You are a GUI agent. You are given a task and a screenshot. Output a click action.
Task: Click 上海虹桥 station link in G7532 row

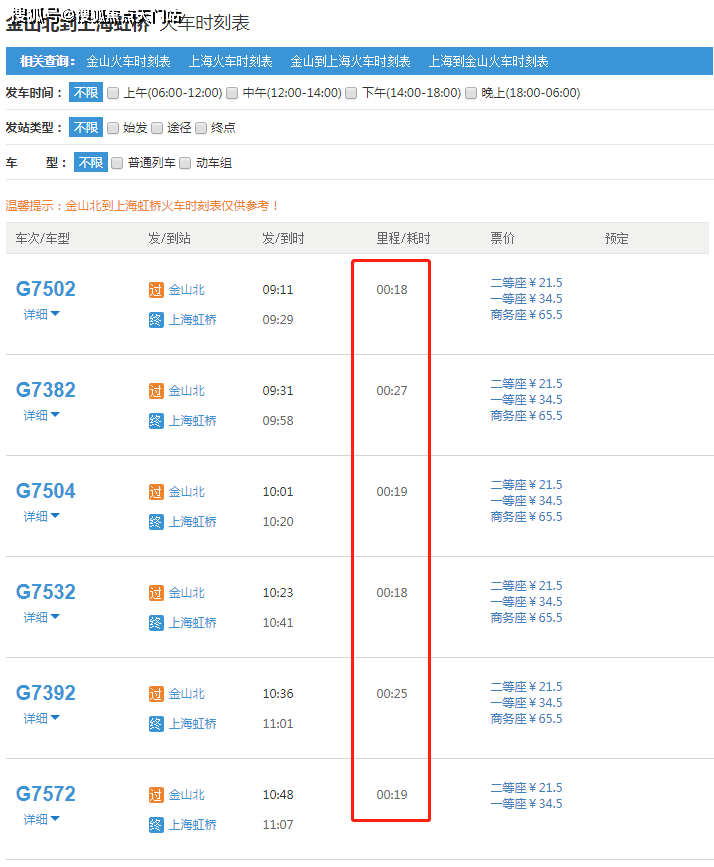coord(192,623)
